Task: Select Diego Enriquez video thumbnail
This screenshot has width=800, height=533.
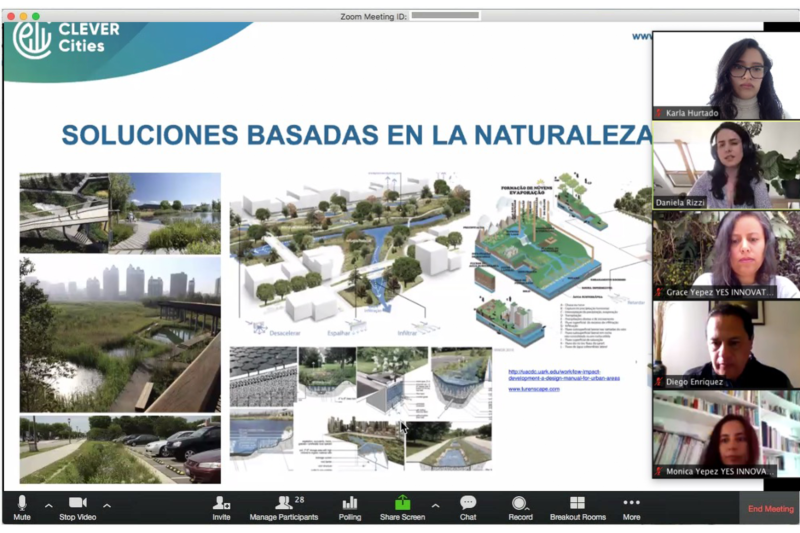Action: point(726,344)
